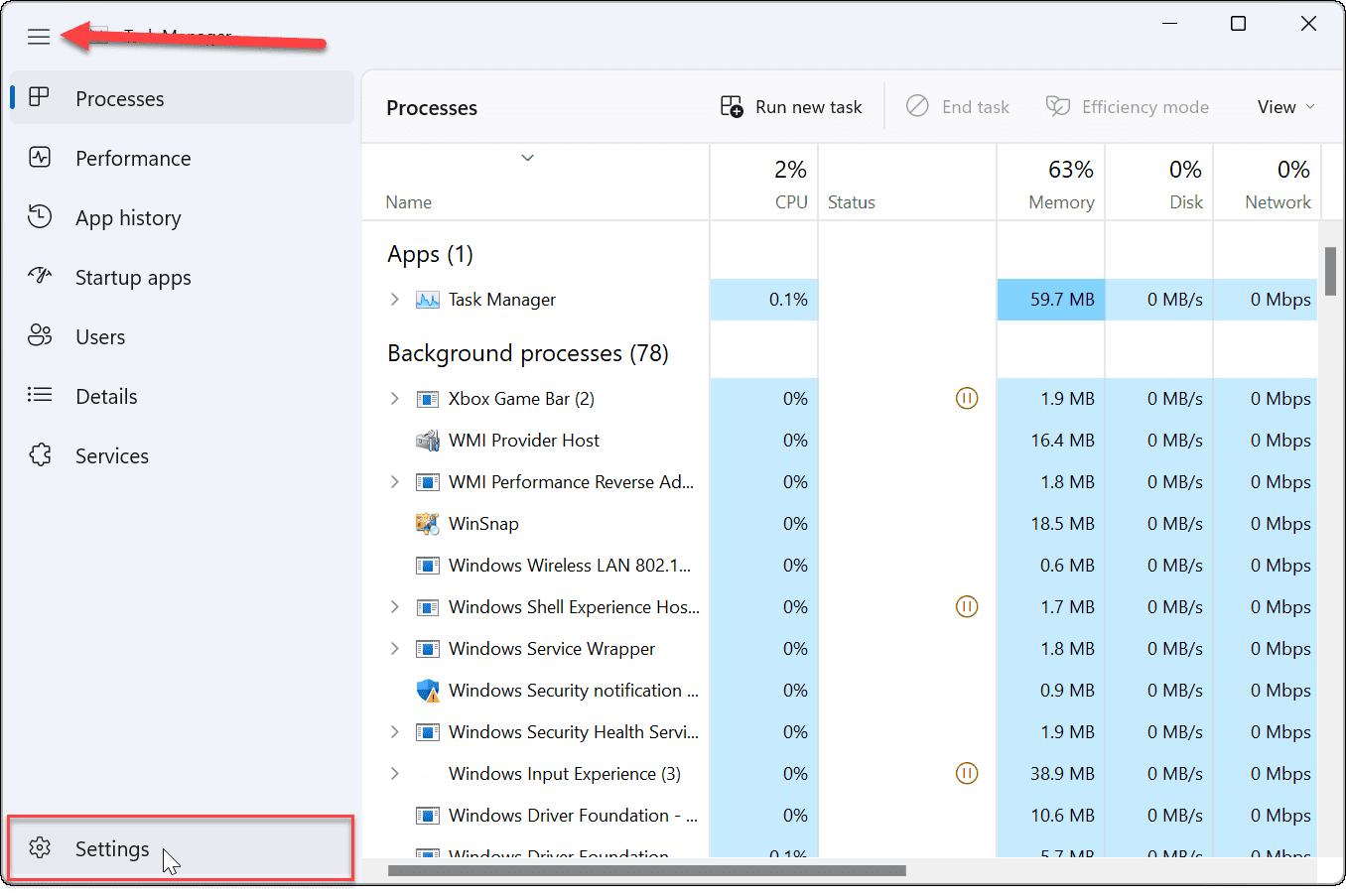Click the Efficiency mode button
Viewport: 1346px width, 896px height.
[x=1128, y=107]
